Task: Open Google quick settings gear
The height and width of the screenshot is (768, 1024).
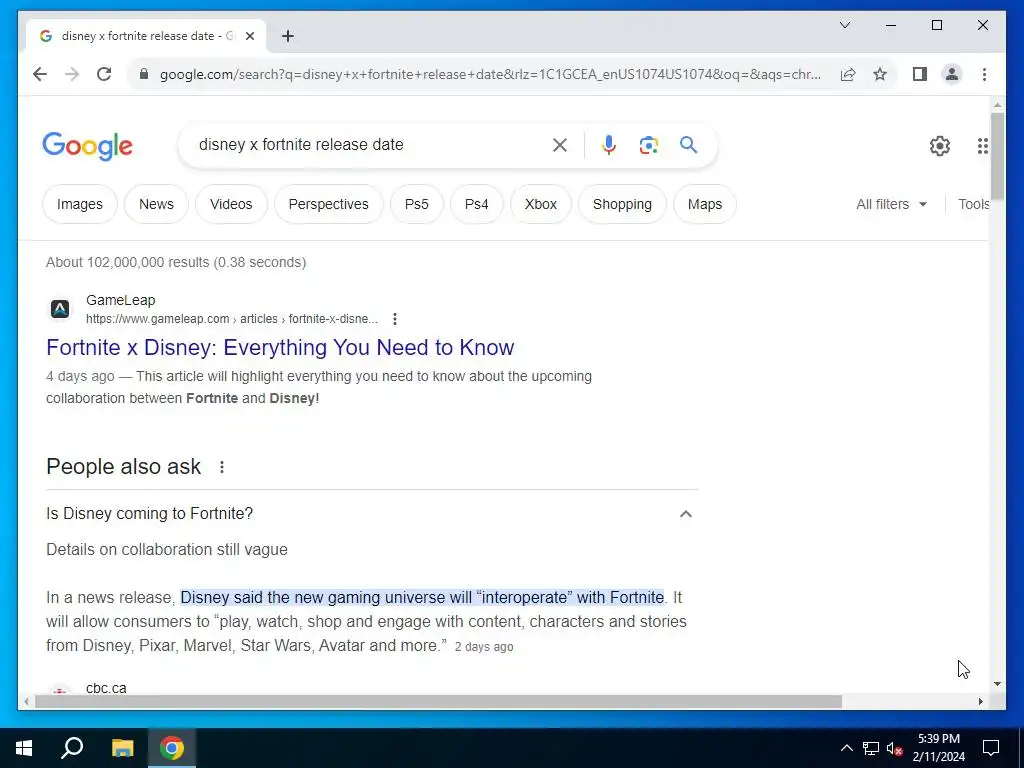Action: tap(940, 146)
